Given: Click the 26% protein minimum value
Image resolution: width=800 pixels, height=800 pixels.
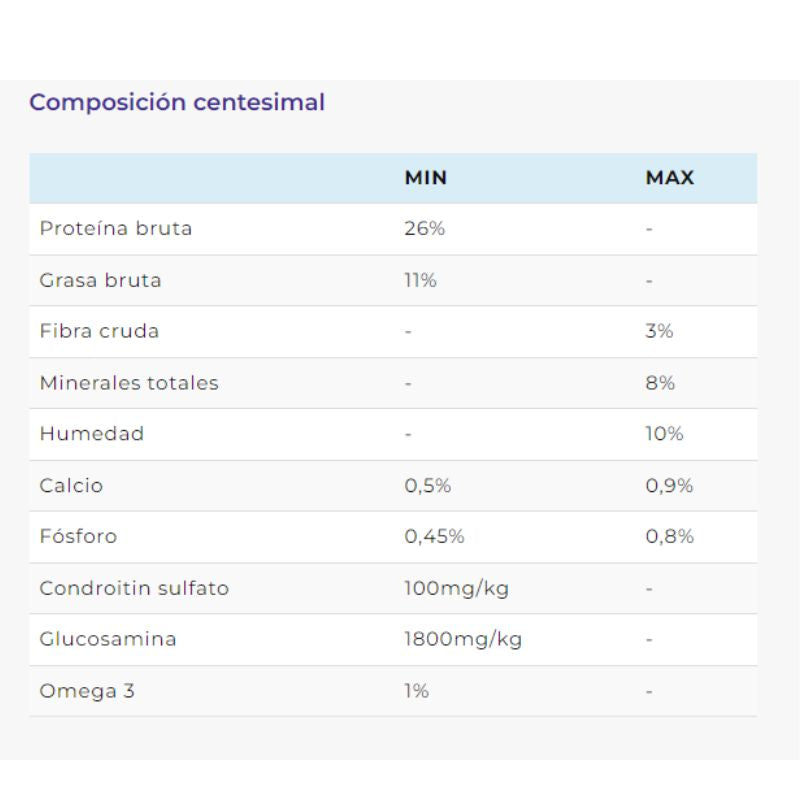Looking at the screenshot, I should tap(424, 228).
